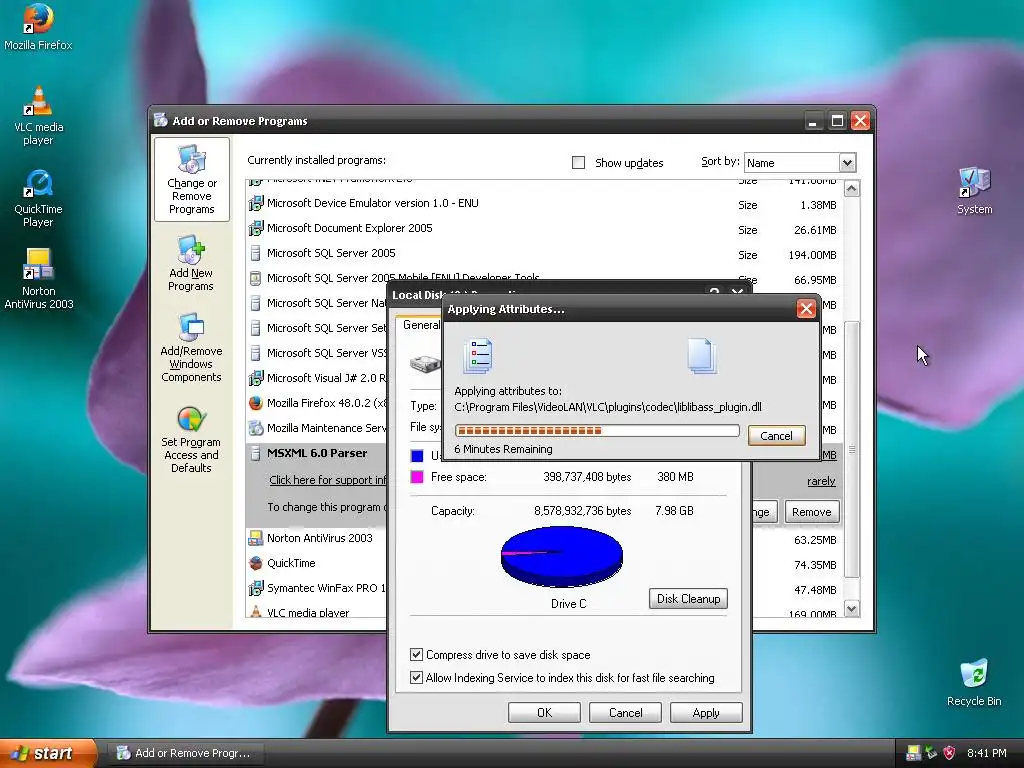Image resolution: width=1024 pixels, height=768 pixels.
Task: Click the Start button
Action: click(x=48, y=753)
